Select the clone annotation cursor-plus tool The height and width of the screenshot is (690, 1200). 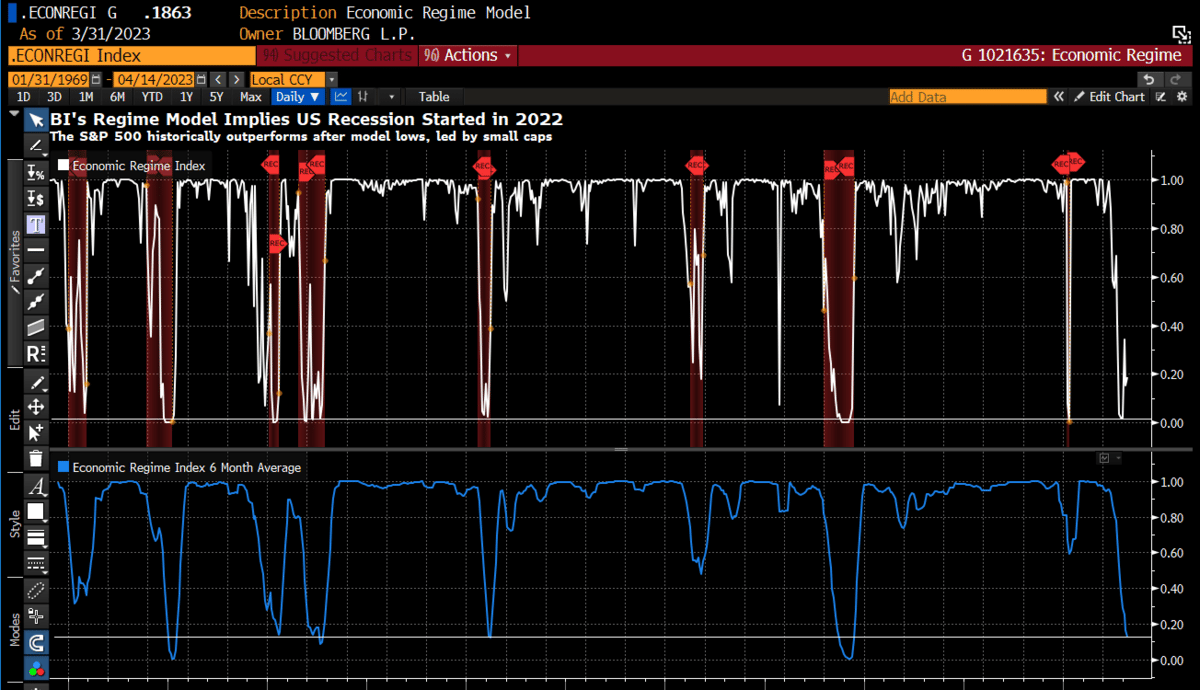pos(36,432)
